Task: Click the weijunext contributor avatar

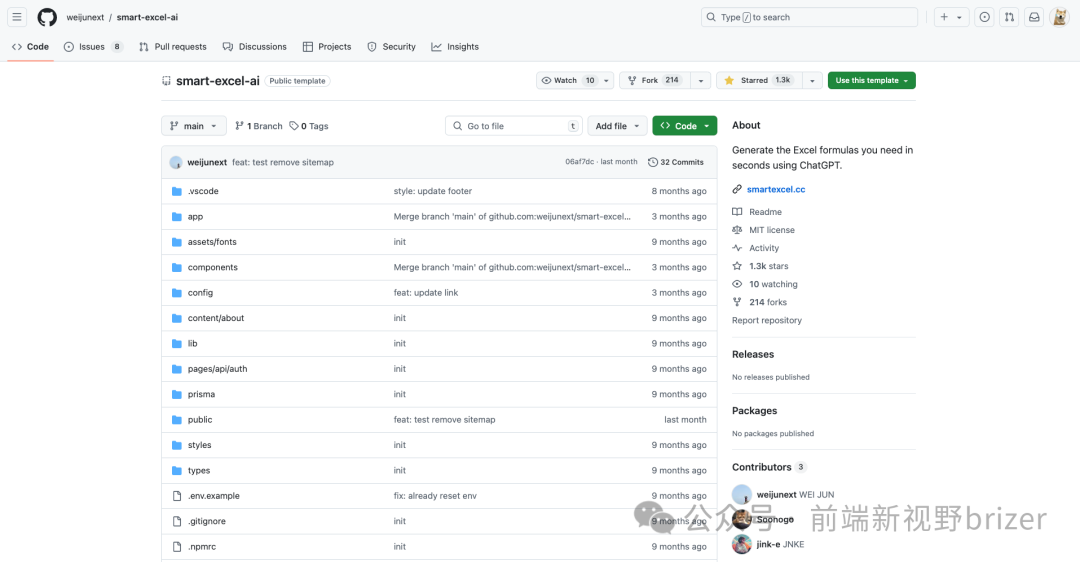Action: tap(742, 495)
